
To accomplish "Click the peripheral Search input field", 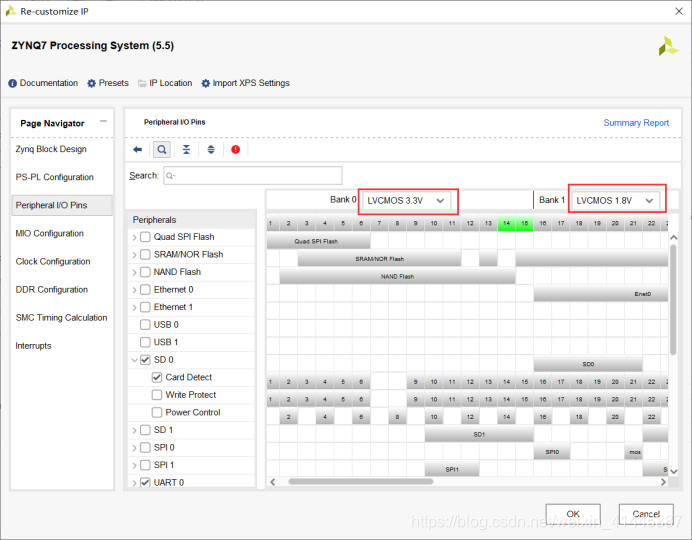I will (x=252, y=176).
